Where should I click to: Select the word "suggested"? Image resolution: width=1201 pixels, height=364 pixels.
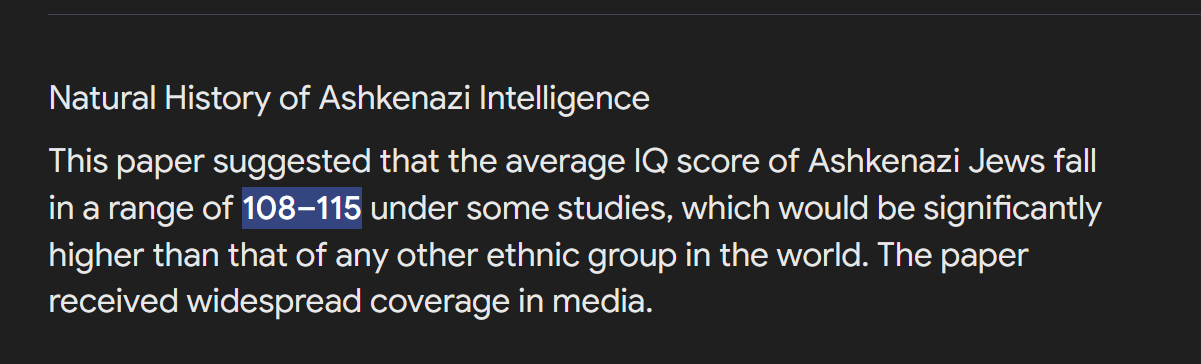tap(295, 163)
